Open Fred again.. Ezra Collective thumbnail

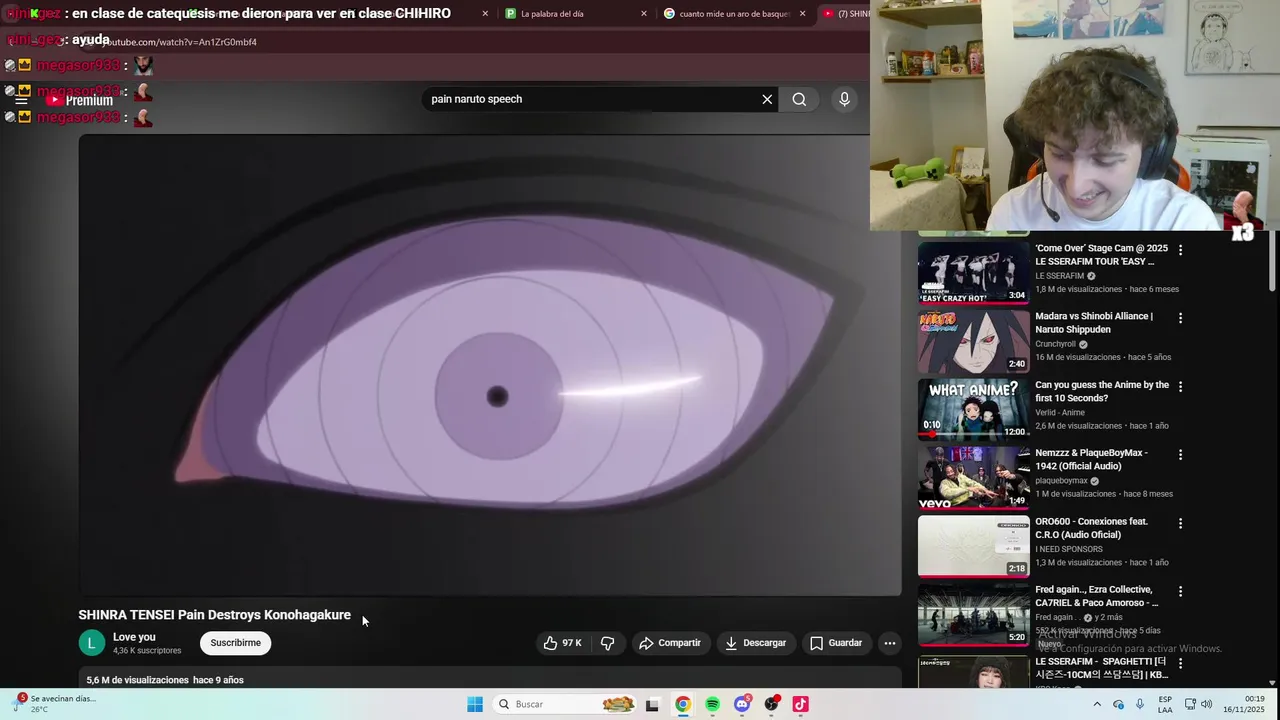pos(973,614)
